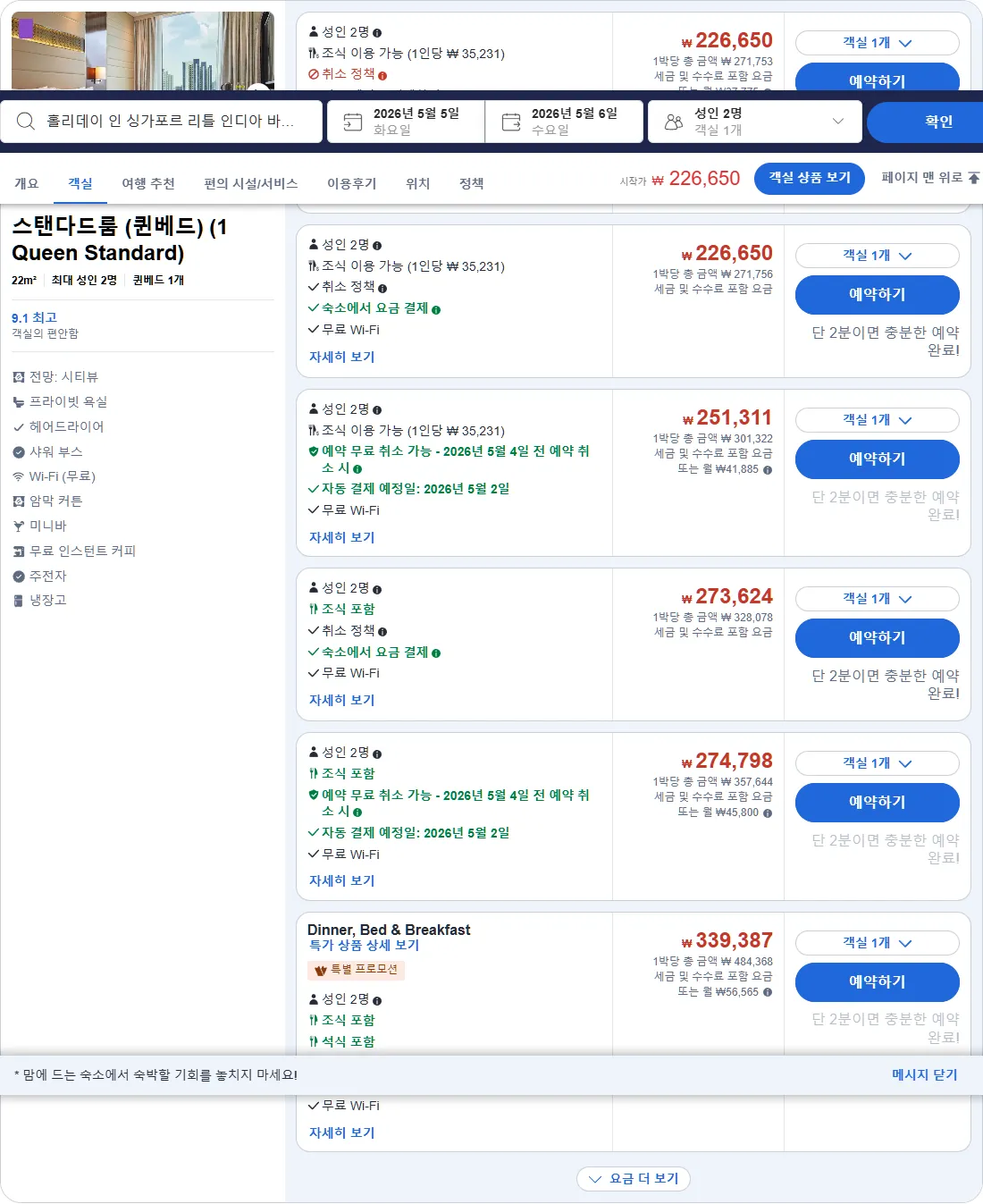Click the room photo thumbnail
Screen dimensions: 983x1204
143,50
